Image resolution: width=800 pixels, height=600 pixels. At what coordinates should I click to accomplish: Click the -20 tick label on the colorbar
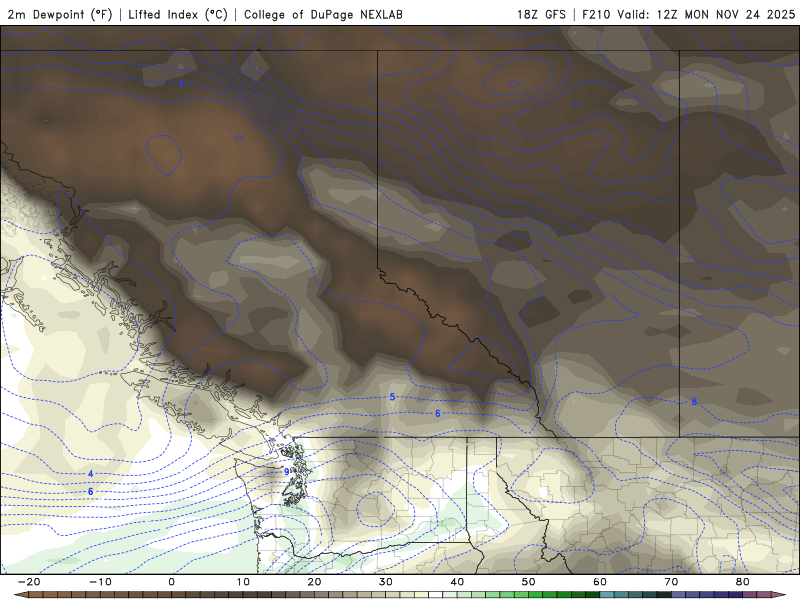(29, 582)
